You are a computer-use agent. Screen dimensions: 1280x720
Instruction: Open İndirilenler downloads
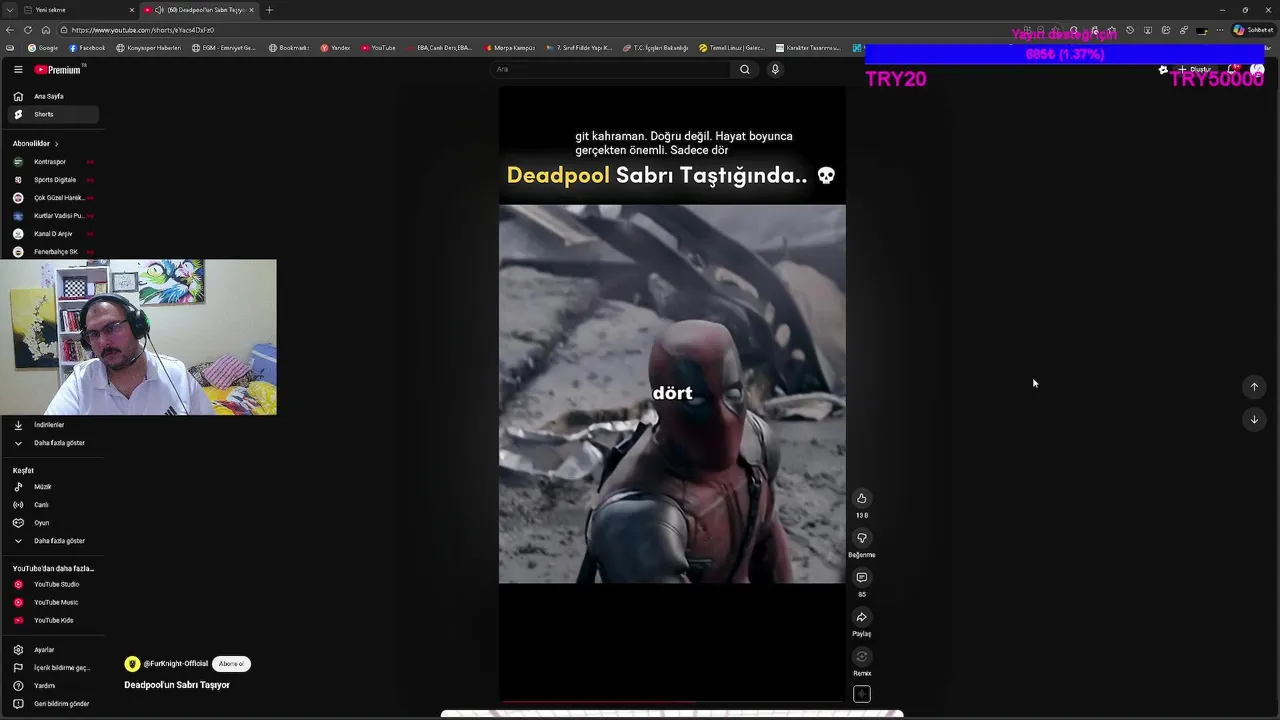[x=52, y=425]
